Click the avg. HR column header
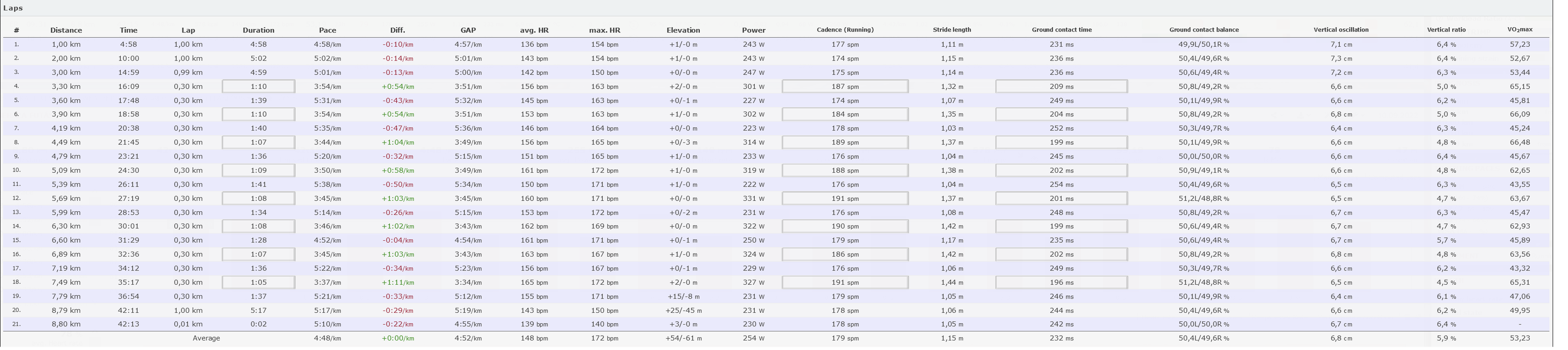Image resolution: width=1568 pixels, height=350 pixels. tap(535, 30)
